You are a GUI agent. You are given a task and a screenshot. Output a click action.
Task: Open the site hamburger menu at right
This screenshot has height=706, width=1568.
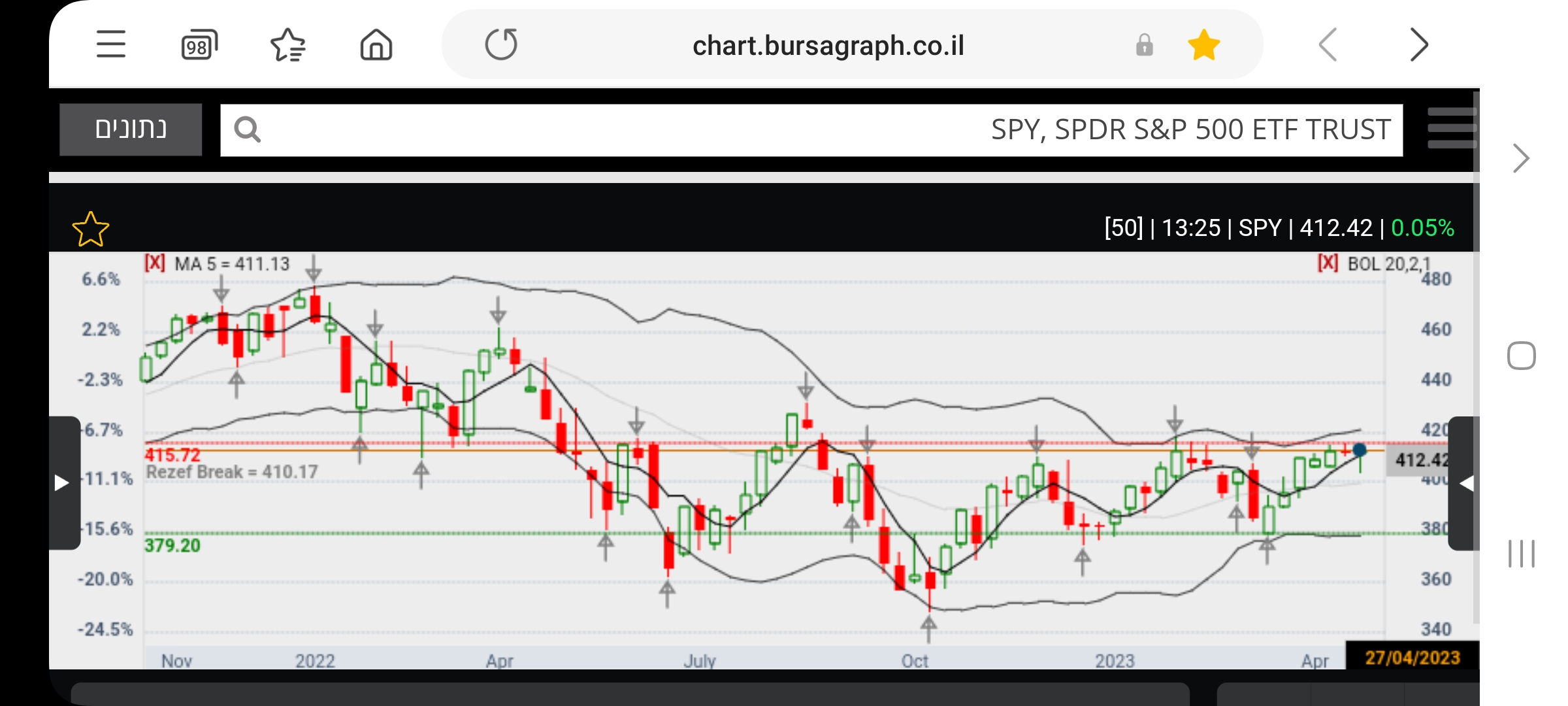tap(1452, 128)
